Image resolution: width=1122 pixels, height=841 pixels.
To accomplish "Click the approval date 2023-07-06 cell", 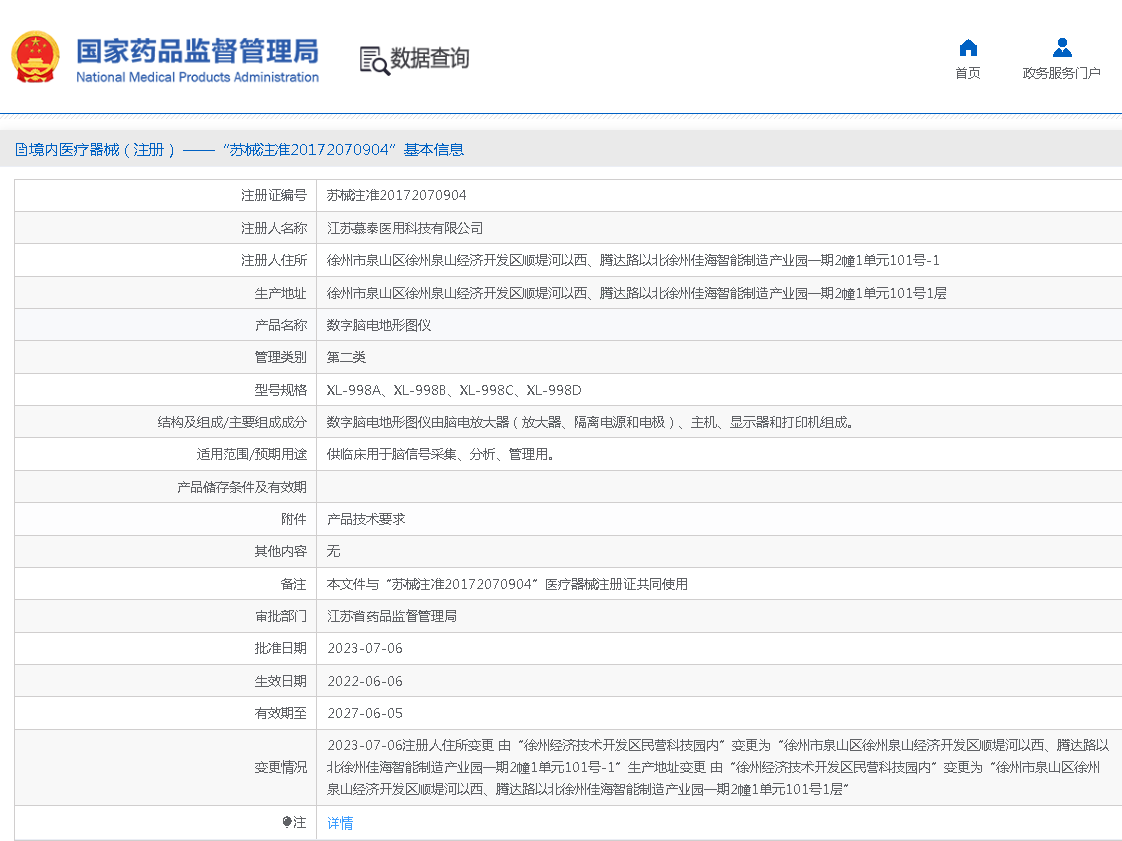I will click(365, 648).
